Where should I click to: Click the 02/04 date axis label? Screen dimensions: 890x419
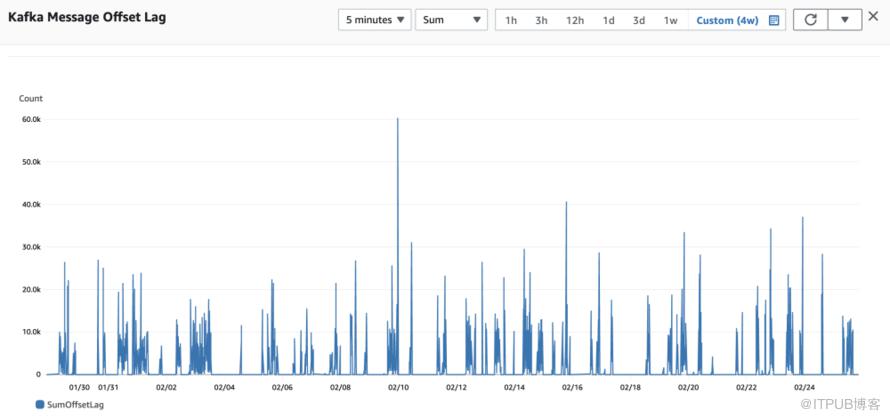(224, 387)
